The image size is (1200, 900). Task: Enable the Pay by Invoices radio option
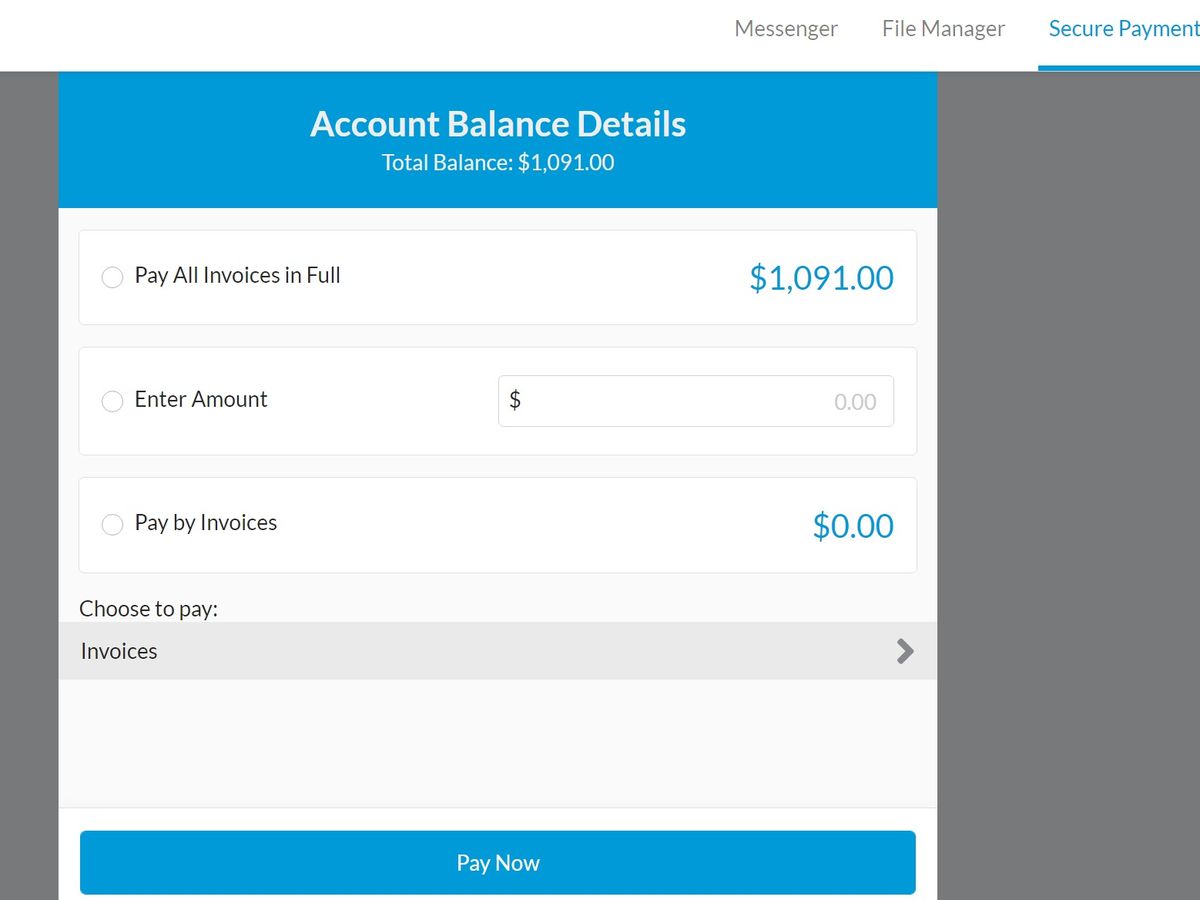(x=113, y=524)
